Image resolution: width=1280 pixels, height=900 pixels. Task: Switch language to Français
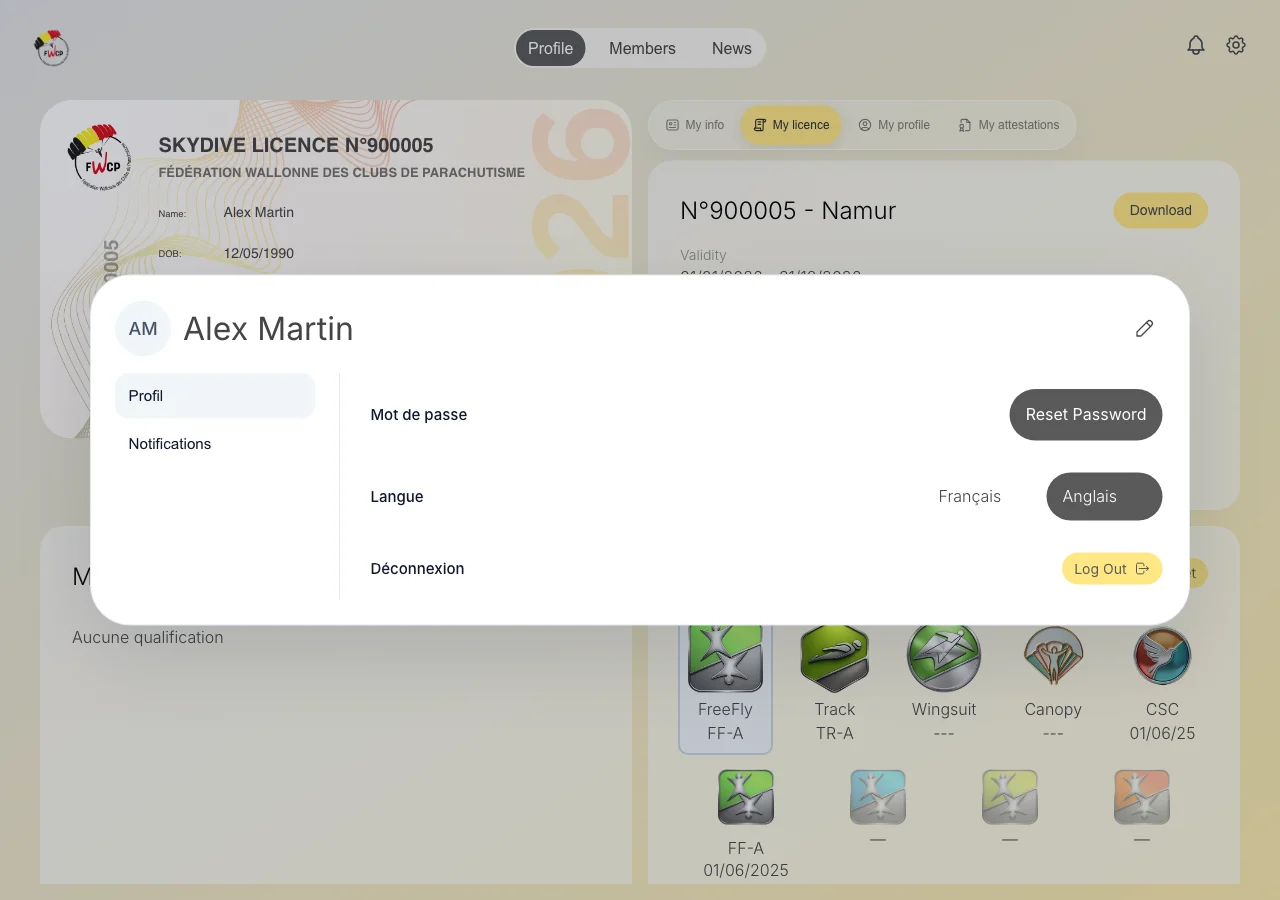(x=970, y=496)
